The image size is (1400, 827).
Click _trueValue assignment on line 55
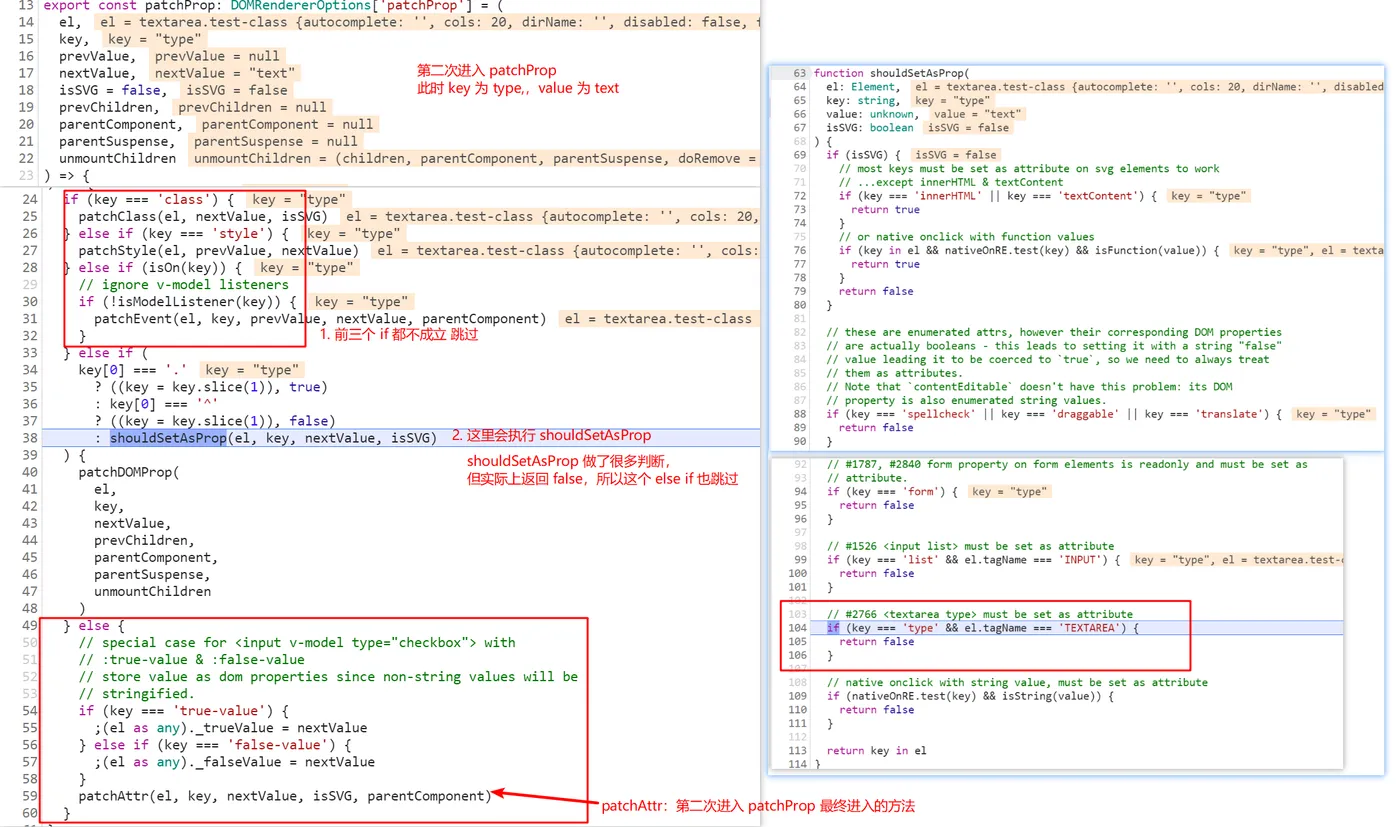(231, 727)
